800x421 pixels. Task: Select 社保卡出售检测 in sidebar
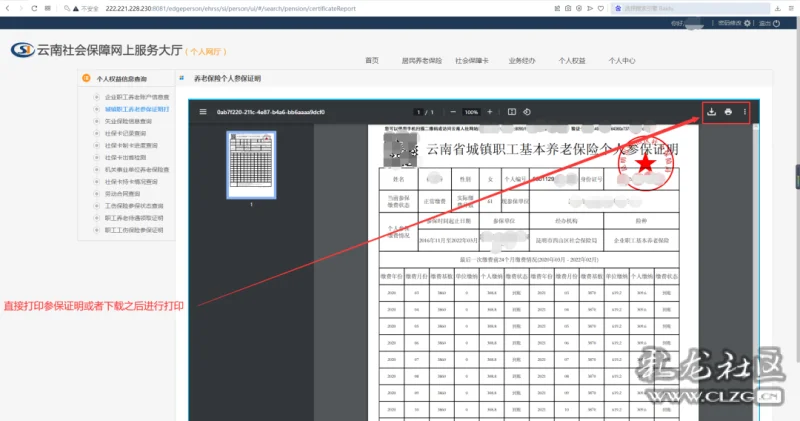[x=125, y=158]
